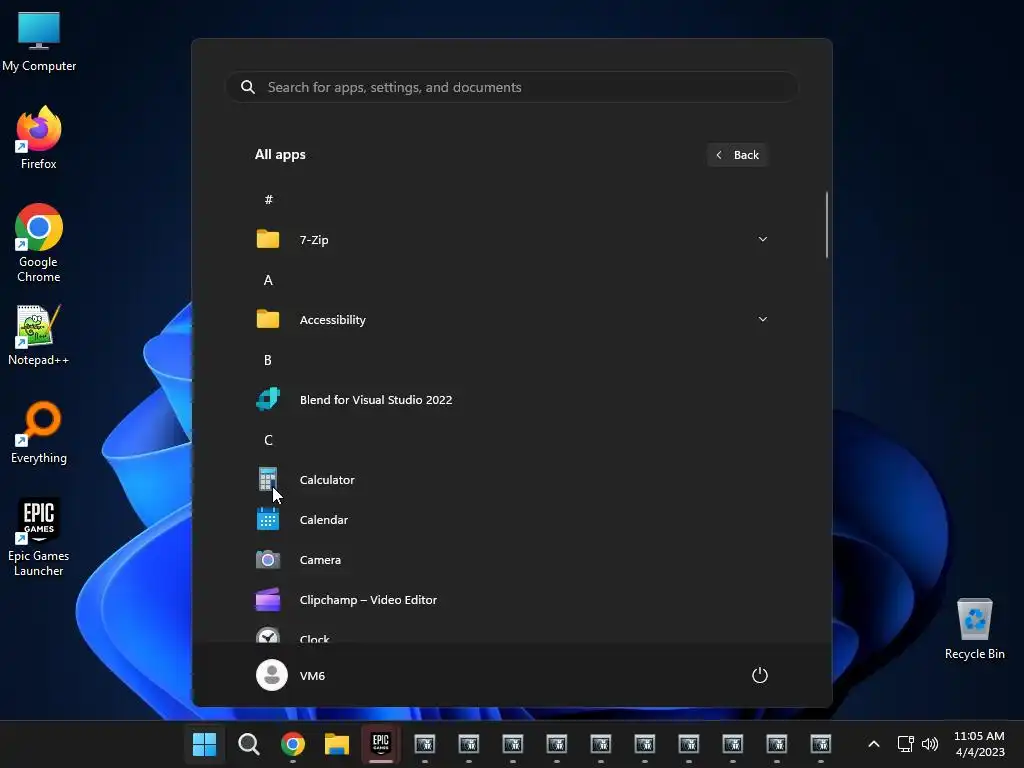1024x768 pixels.
Task: Click the C letter header
Action: 268,440
